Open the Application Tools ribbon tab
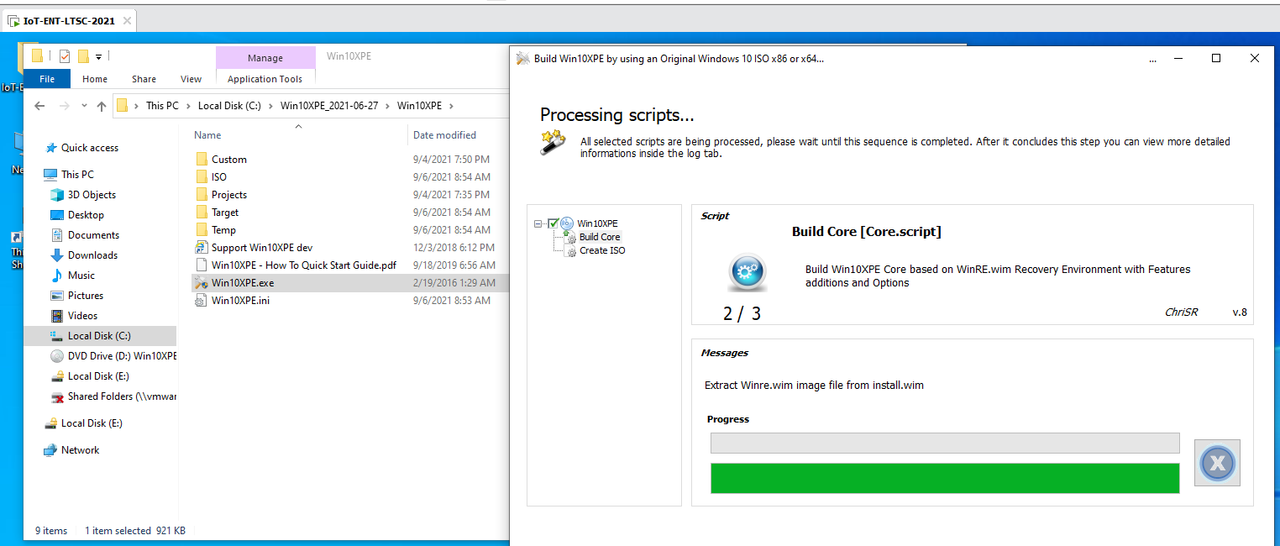 point(265,79)
